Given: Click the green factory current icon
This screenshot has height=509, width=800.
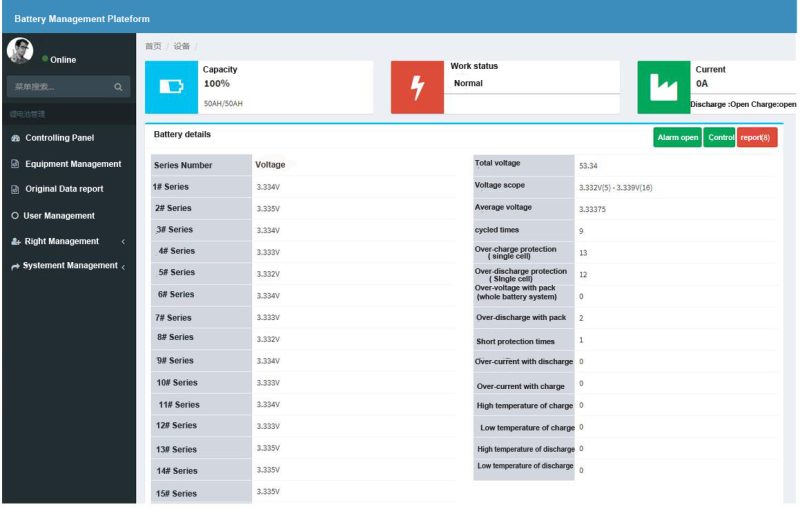Looking at the screenshot, I should point(663,87).
